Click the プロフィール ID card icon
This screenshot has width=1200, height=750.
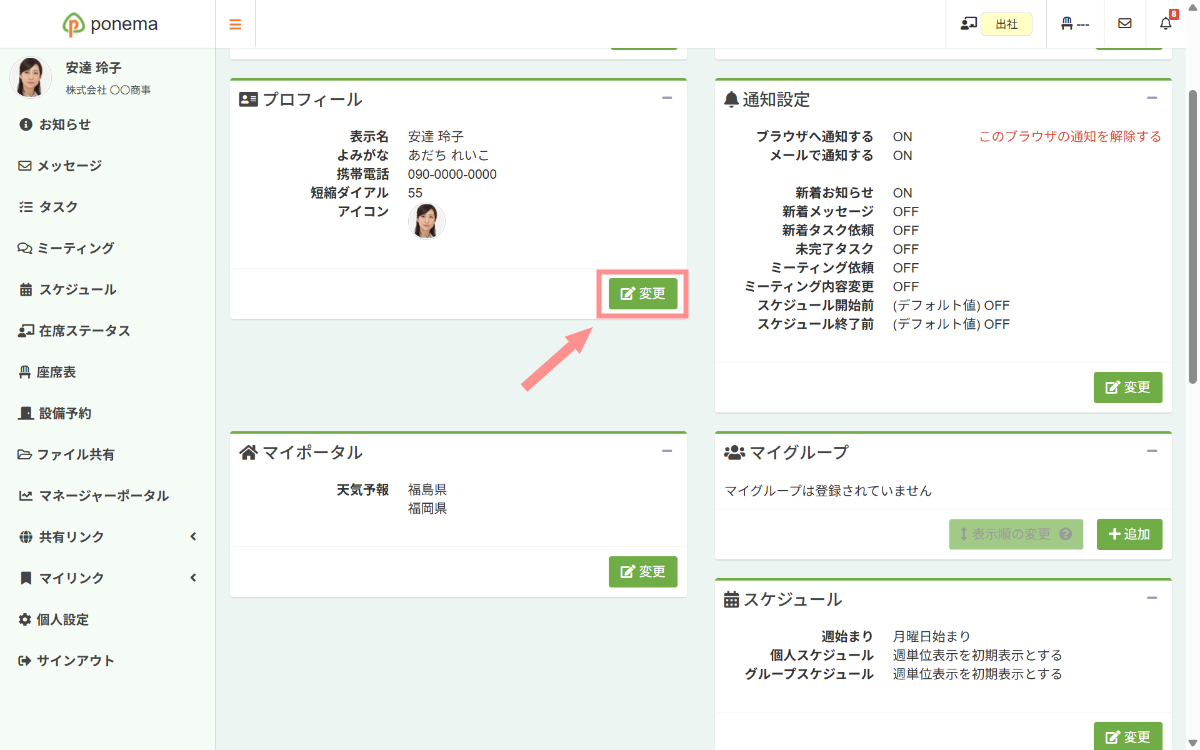click(x=249, y=99)
